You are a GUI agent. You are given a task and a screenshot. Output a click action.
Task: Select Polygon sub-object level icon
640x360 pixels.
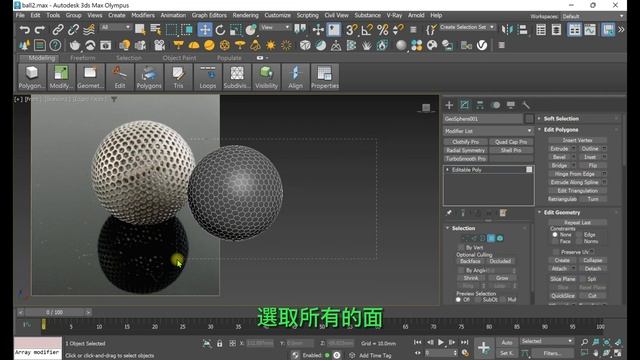491,238
